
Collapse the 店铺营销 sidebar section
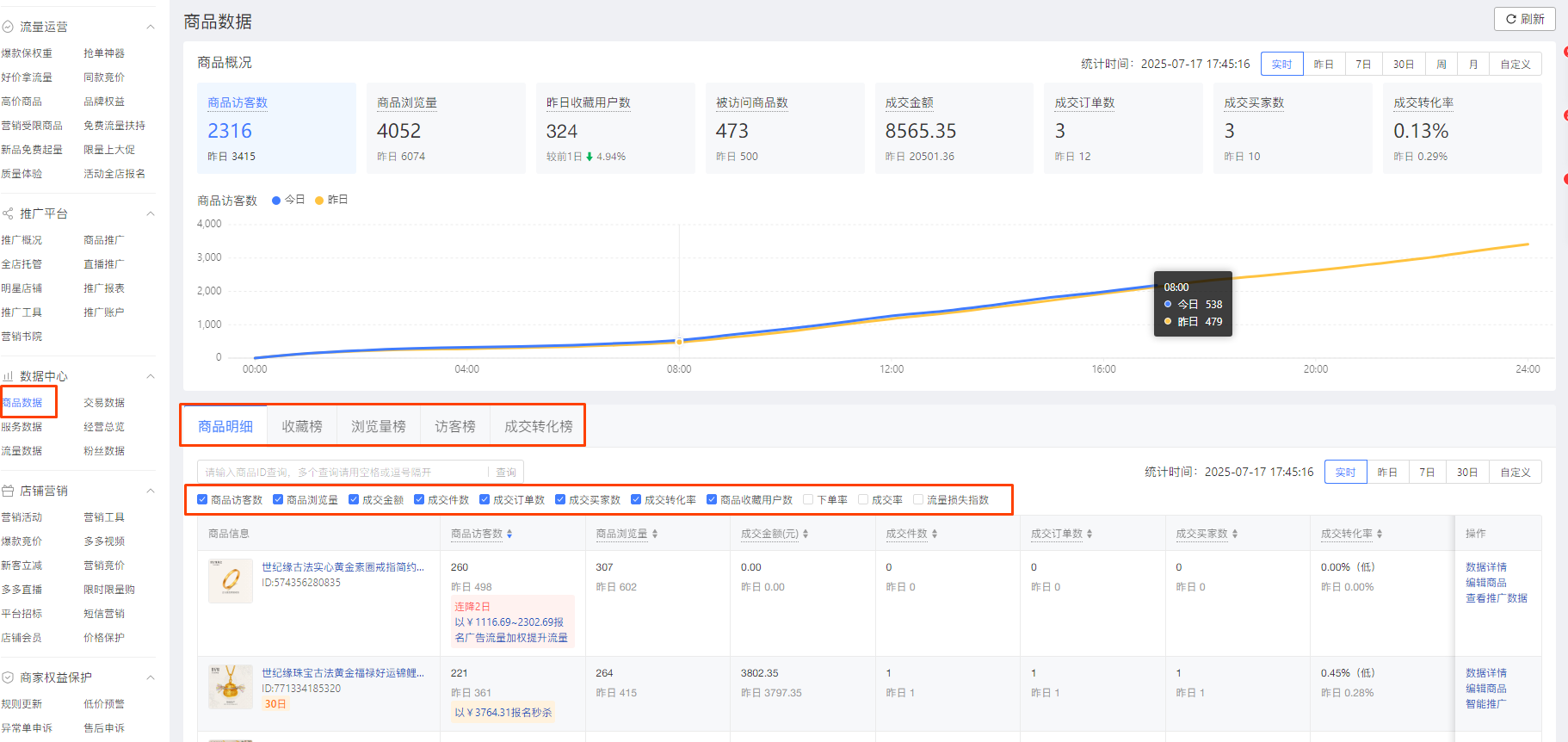tap(151, 491)
